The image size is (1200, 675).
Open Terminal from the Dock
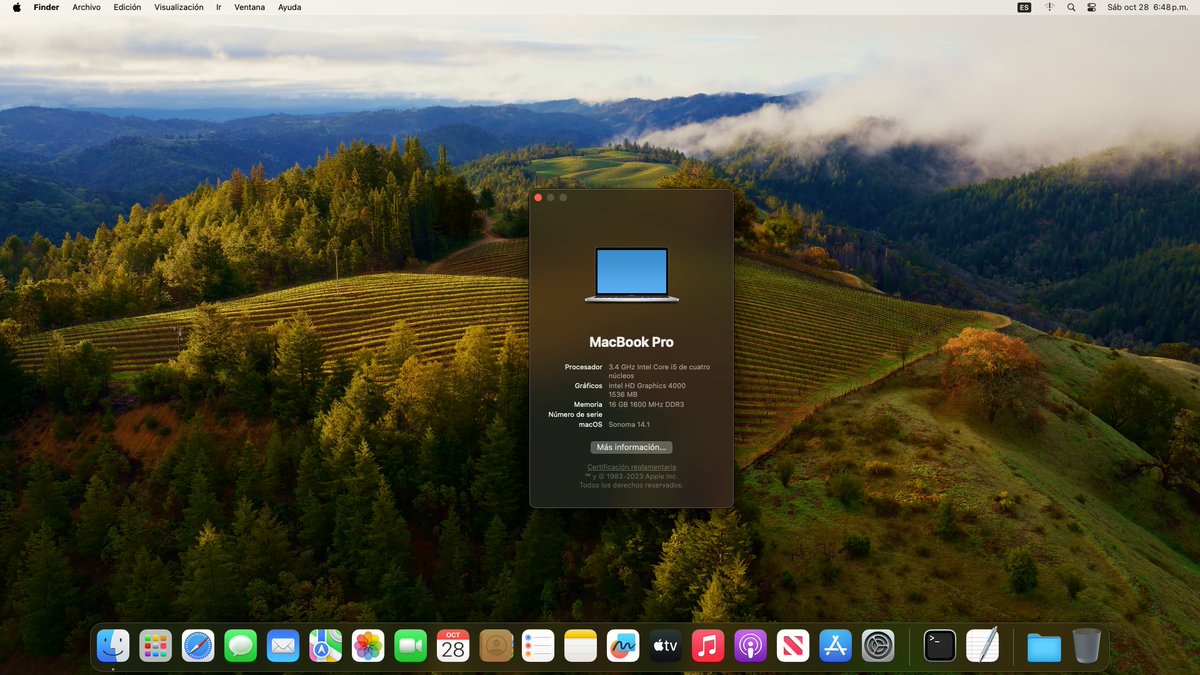pyautogui.click(x=938, y=645)
